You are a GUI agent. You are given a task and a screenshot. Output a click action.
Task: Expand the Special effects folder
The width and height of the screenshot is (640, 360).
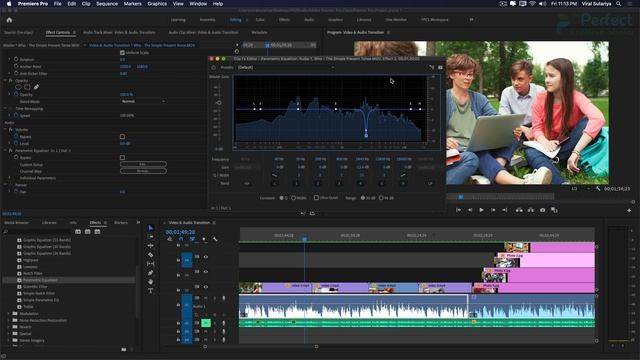(x=9, y=333)
